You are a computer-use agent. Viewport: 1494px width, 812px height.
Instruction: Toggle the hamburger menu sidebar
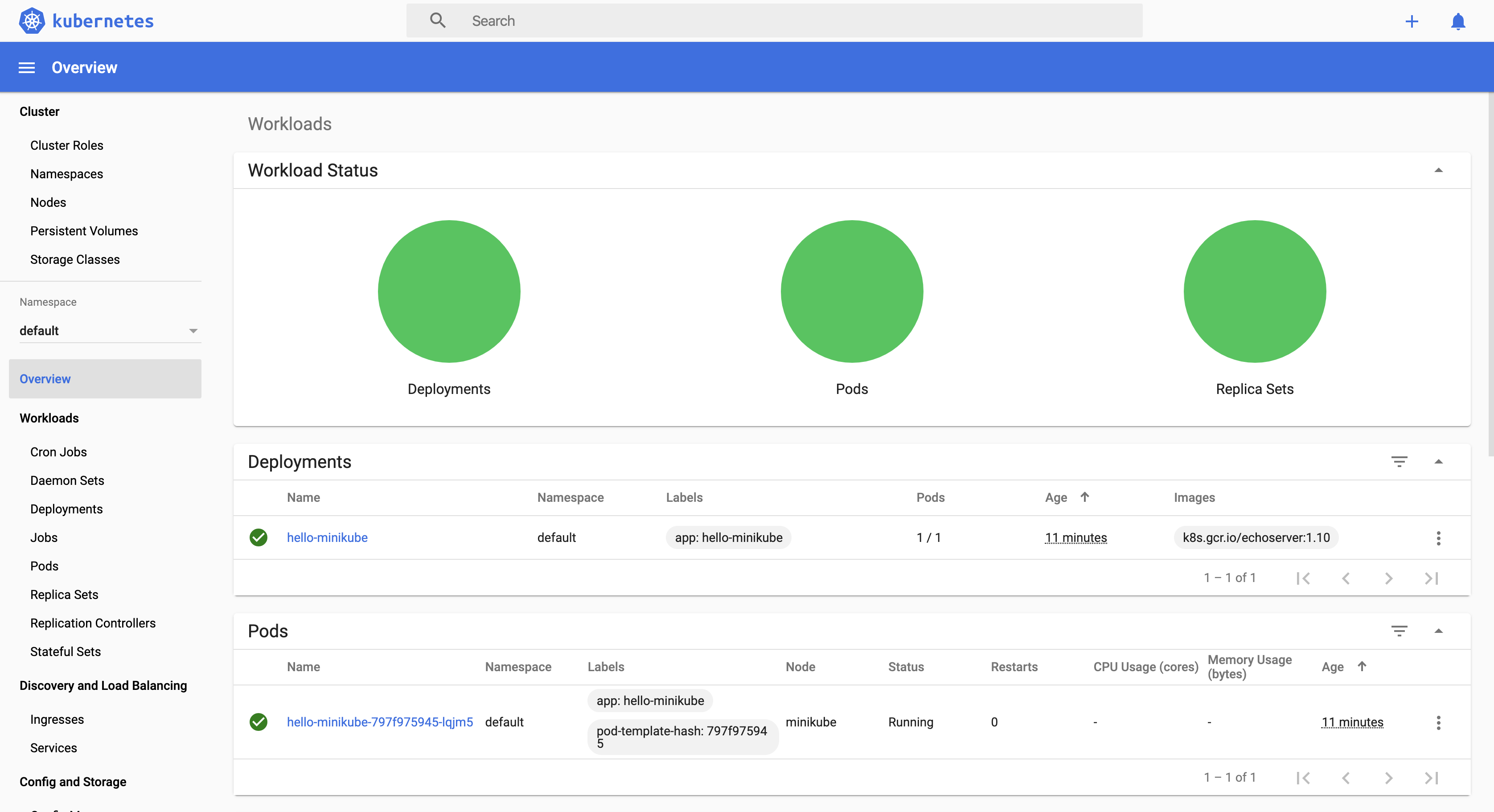[27, 67]
